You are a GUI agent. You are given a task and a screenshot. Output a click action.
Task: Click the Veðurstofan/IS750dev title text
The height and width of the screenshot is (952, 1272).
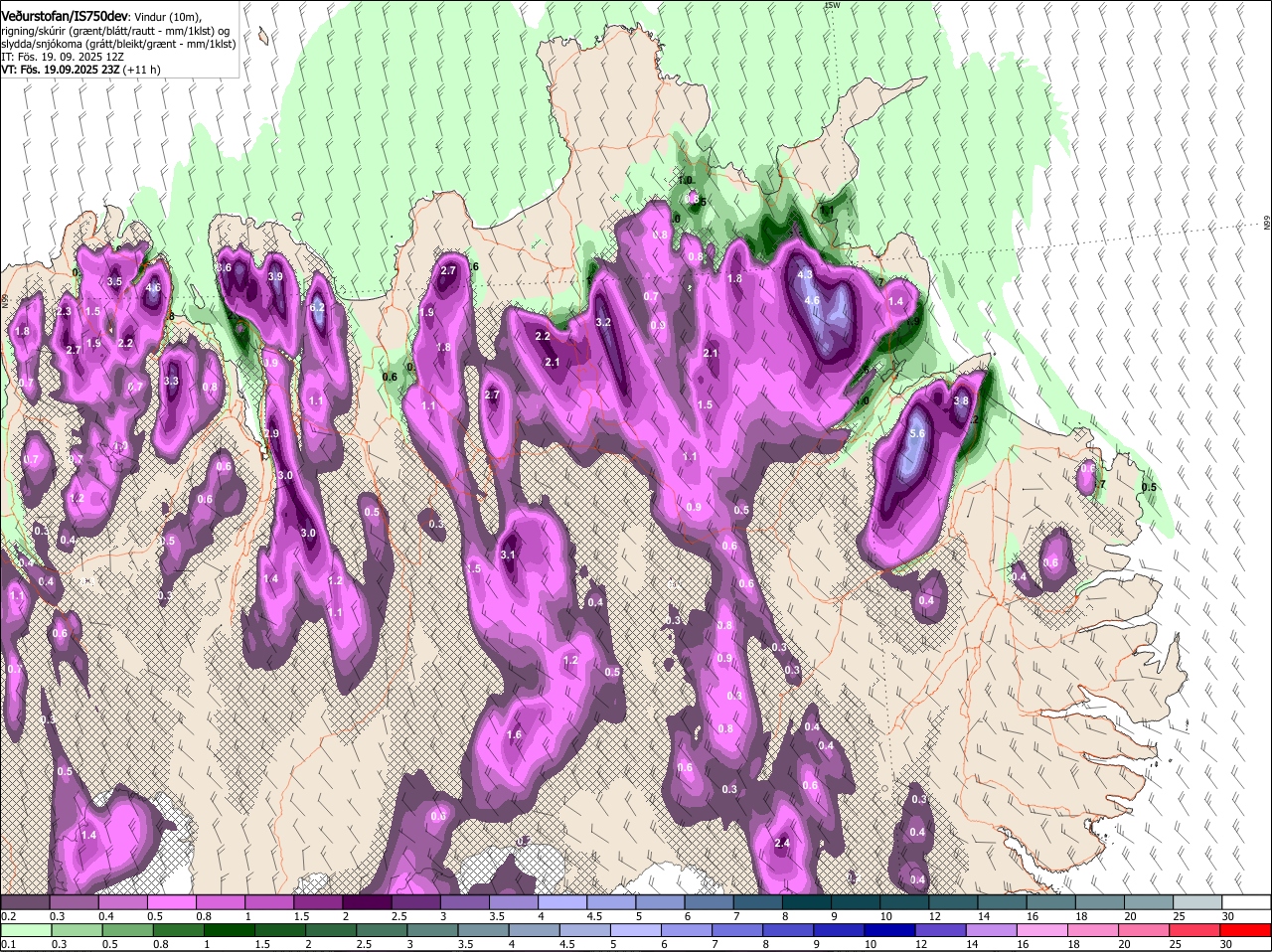[x=66, y=16]
